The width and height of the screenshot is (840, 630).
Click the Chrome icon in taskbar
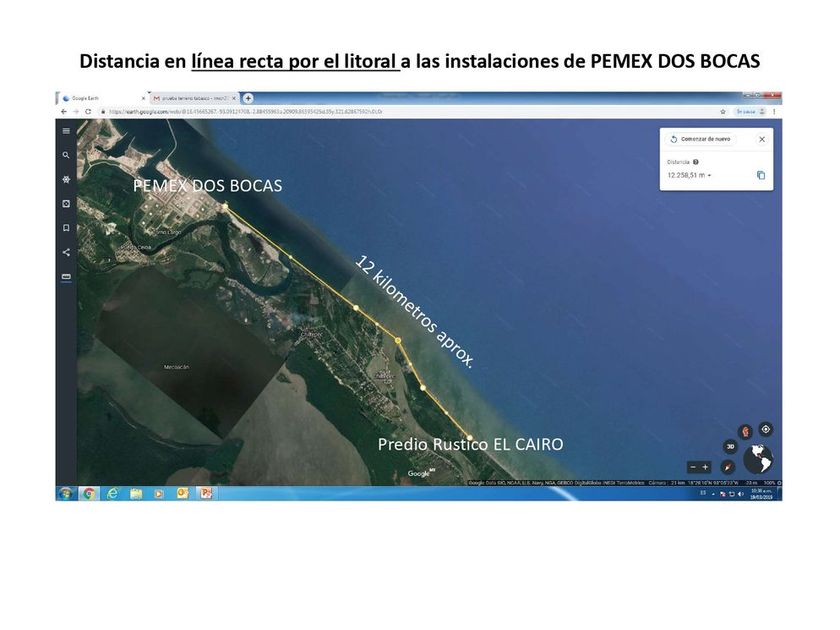click(x=89, y=493)
